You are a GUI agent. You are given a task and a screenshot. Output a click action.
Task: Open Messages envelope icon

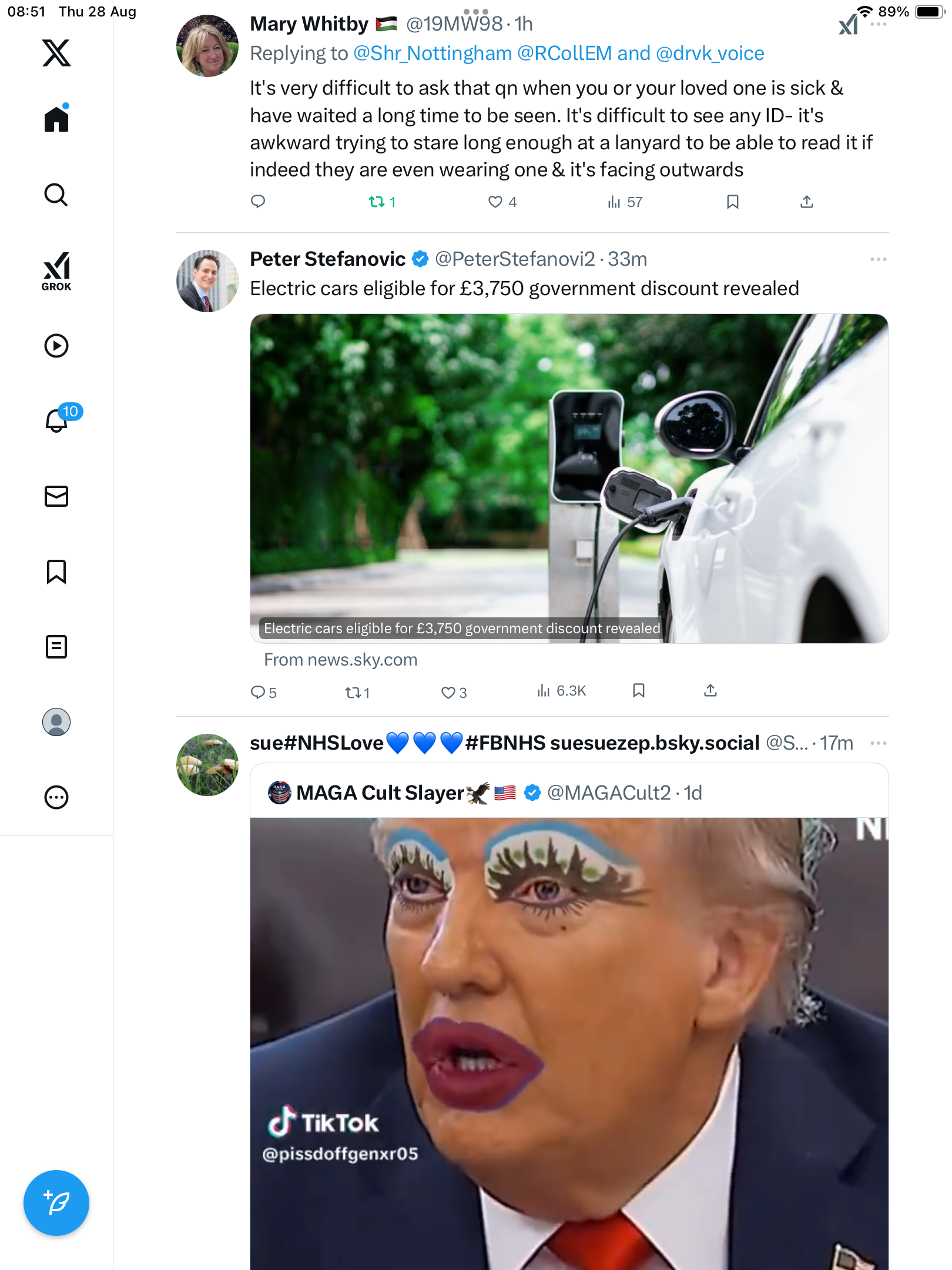[x=56, y=496]
